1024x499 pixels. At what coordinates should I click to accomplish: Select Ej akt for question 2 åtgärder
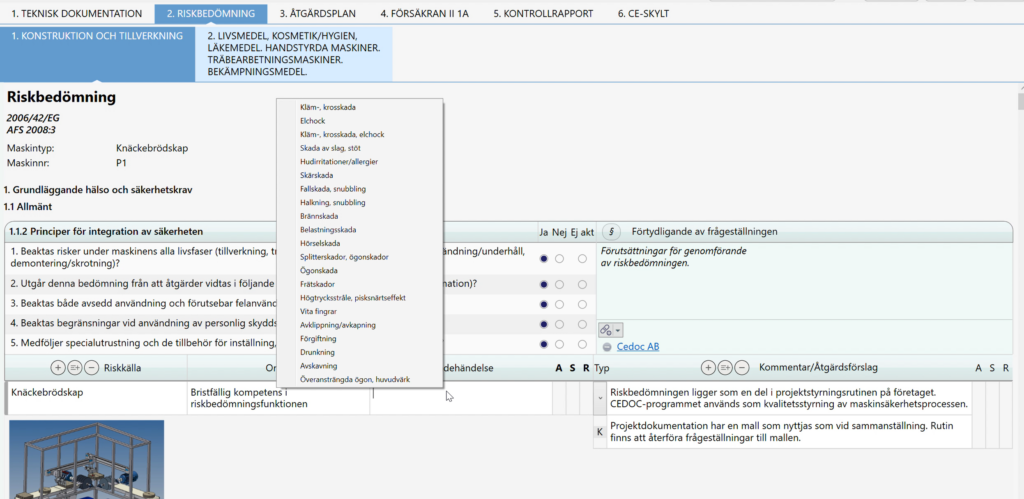(x=582, y=284)
